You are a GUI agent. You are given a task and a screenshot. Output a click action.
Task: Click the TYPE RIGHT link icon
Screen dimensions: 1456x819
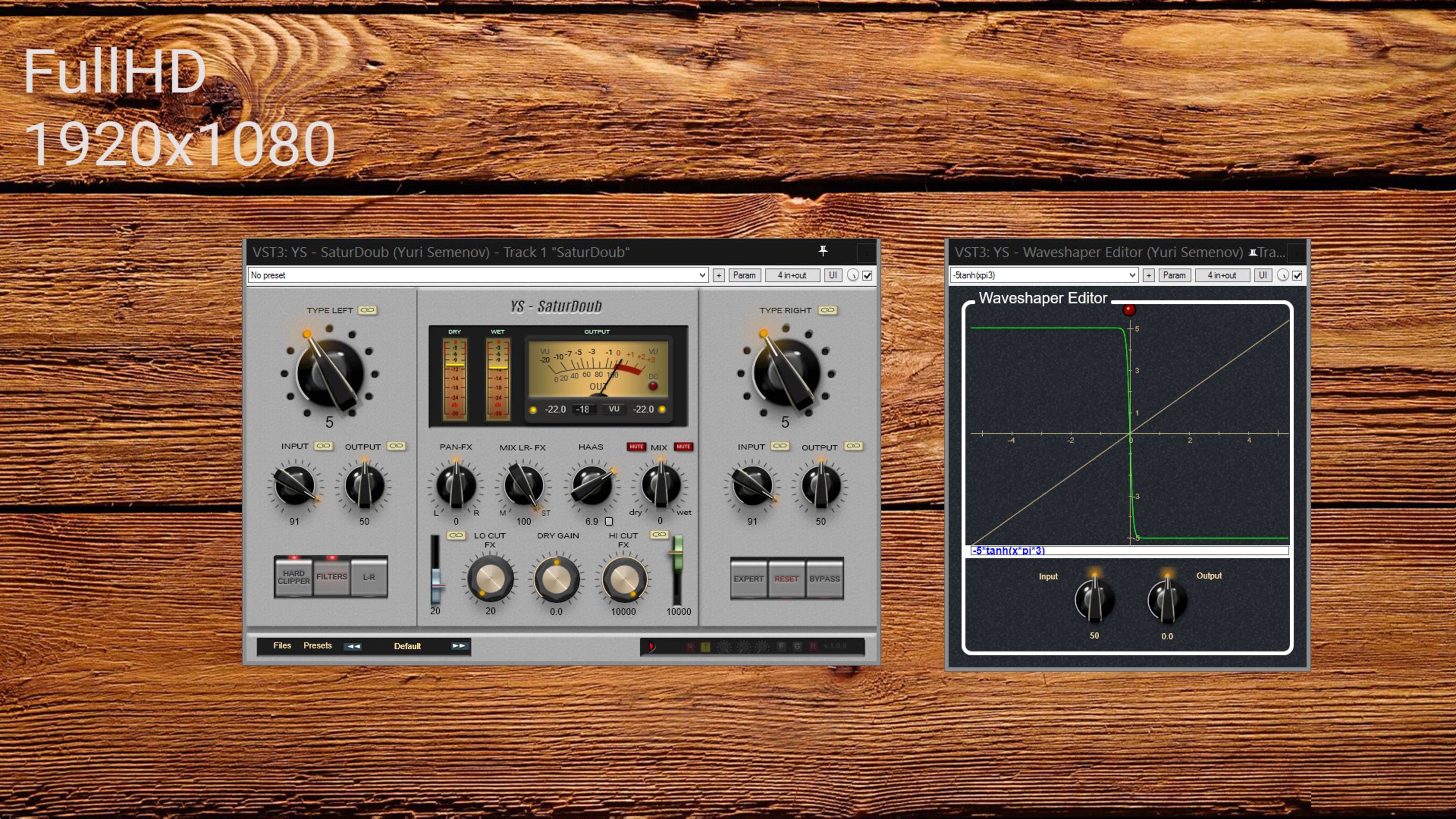tap(828, 310)
